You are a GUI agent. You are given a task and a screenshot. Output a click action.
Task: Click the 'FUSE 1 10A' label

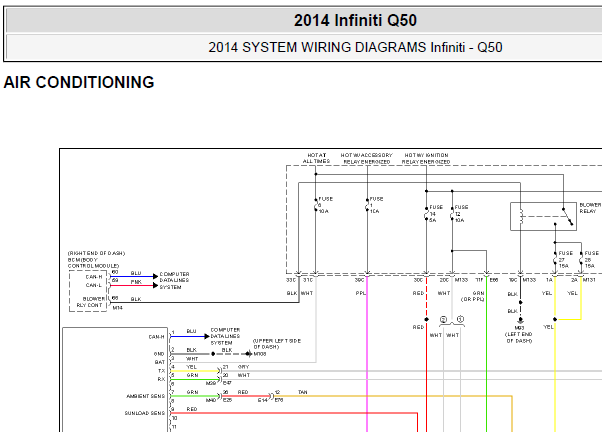click(376, 205)
